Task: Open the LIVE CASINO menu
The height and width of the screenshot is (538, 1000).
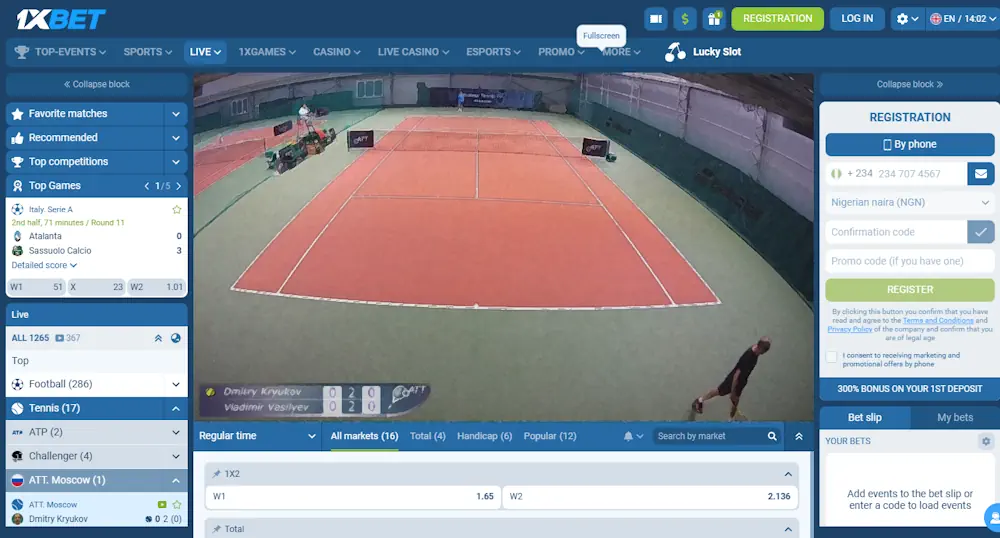Action: point(413,52)
